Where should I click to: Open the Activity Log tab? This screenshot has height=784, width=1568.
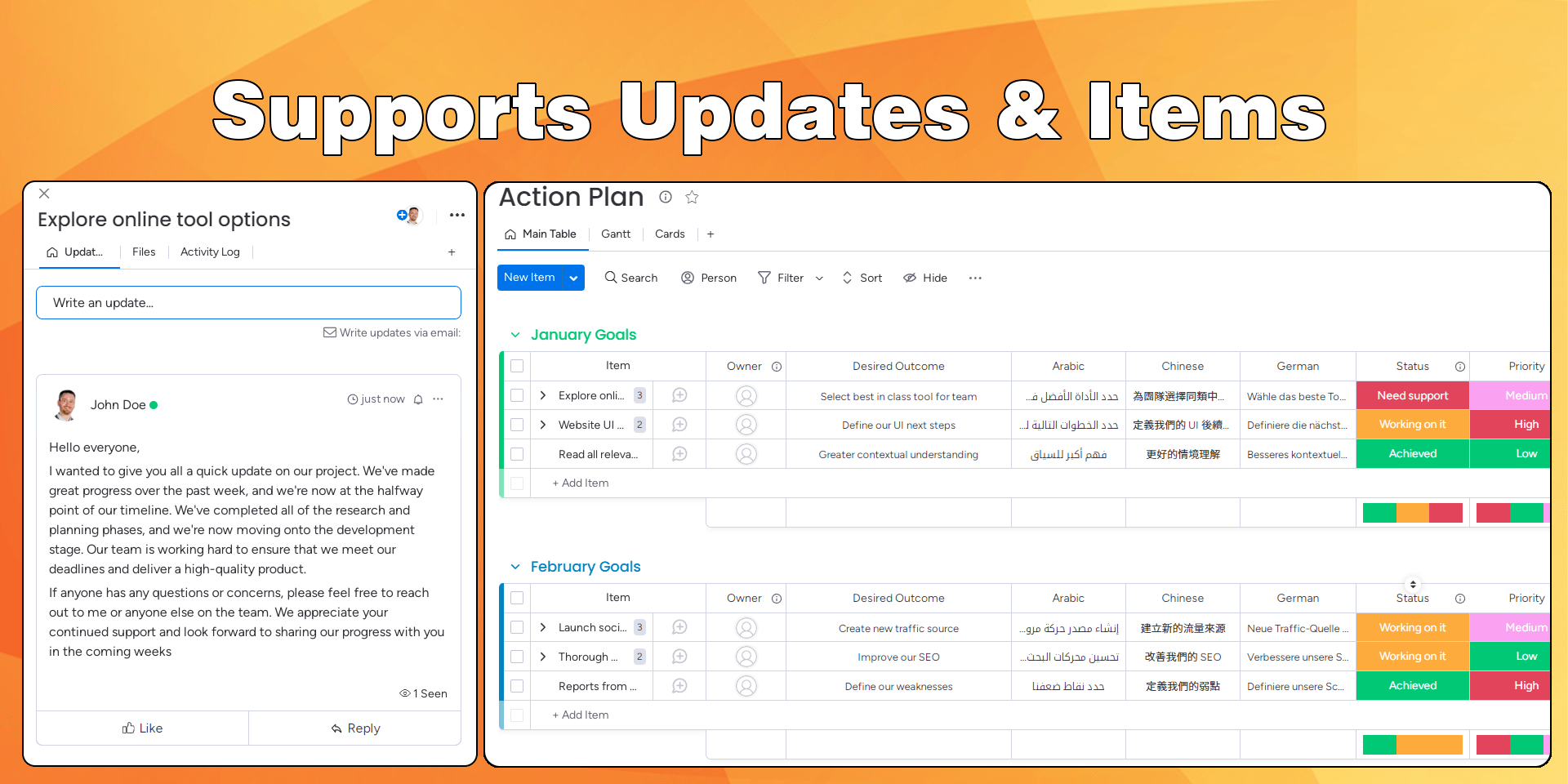(x=210, y=252)
